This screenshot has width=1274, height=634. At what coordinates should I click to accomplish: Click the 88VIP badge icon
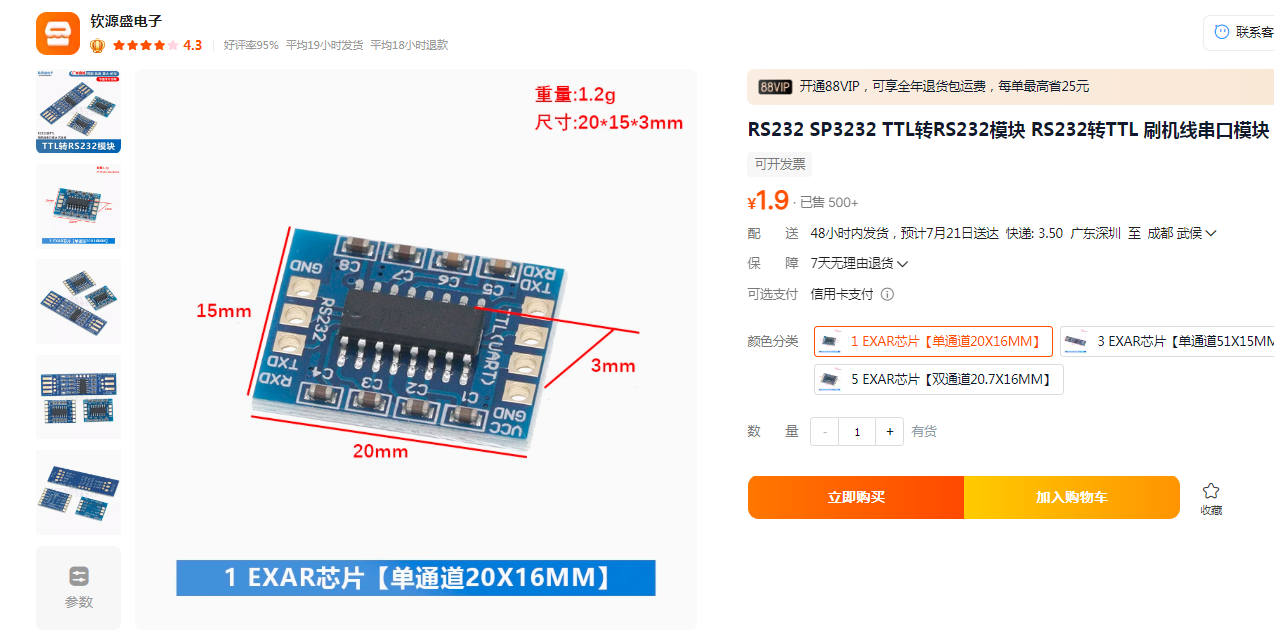(775, 87)
